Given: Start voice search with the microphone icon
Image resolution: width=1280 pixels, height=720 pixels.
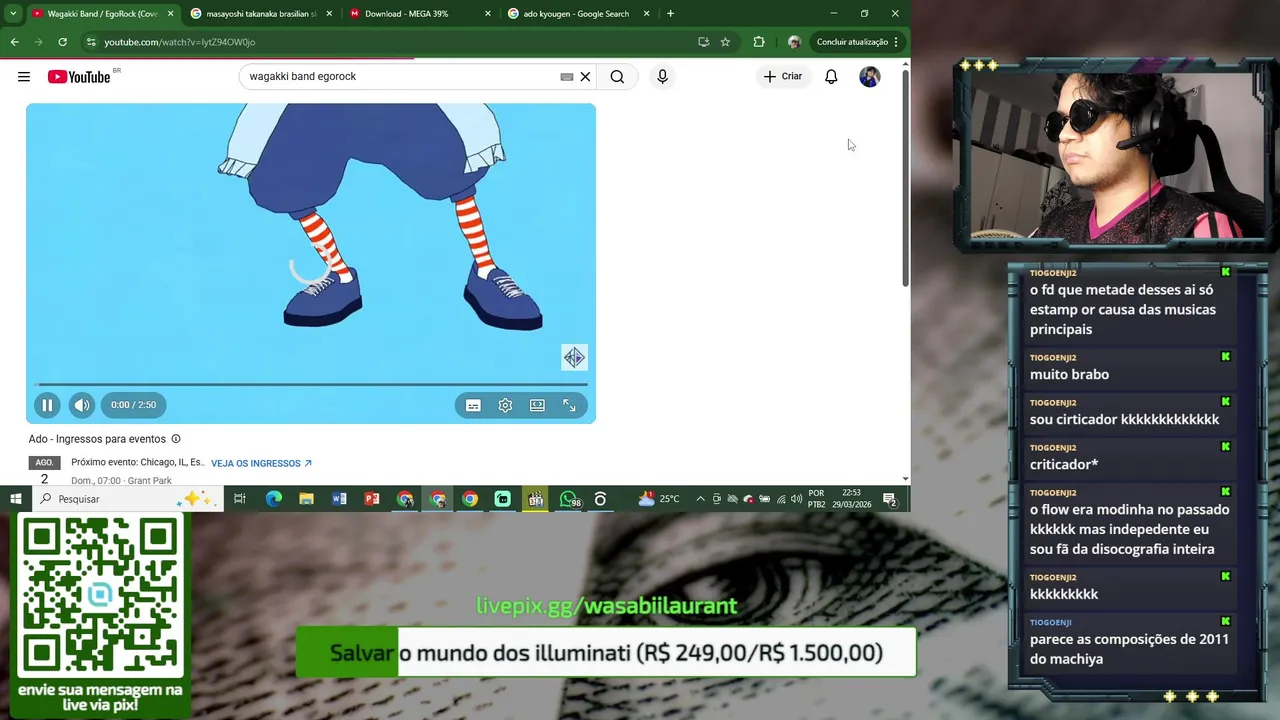Looking at the screenshot, I should pyautogui.click(x=662, y=77).
